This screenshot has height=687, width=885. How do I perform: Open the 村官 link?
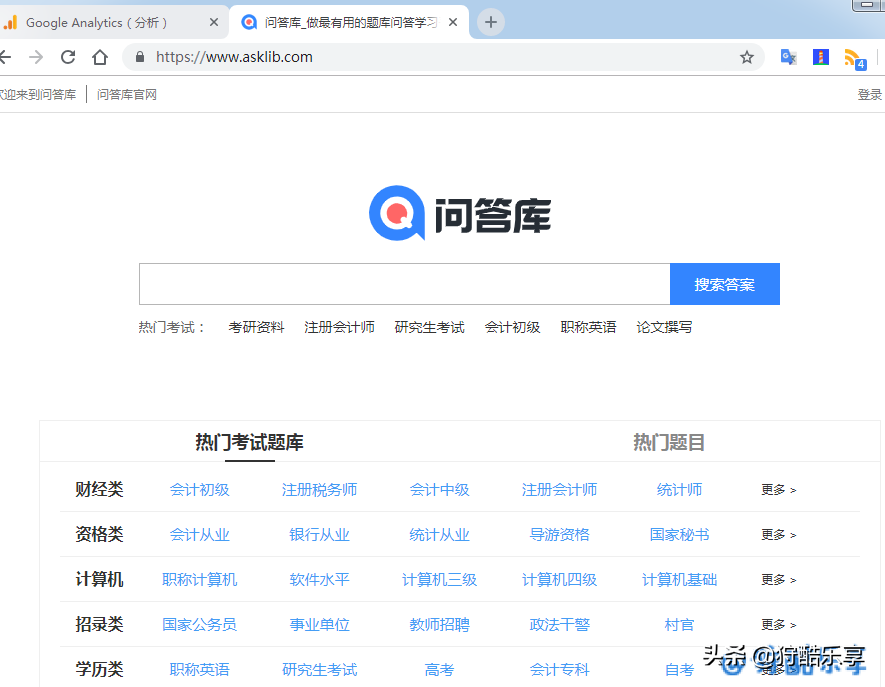[680, 625]
